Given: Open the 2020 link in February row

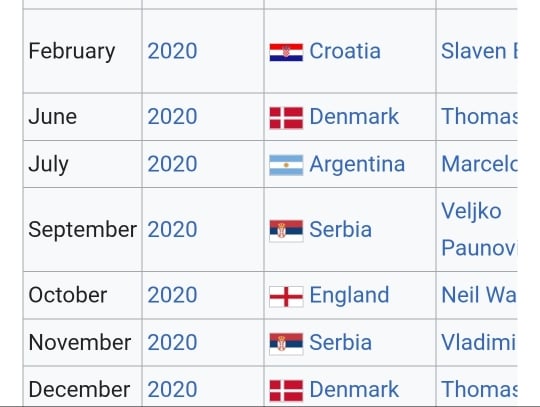Looking at the screenshot, I should coord(172,51).
